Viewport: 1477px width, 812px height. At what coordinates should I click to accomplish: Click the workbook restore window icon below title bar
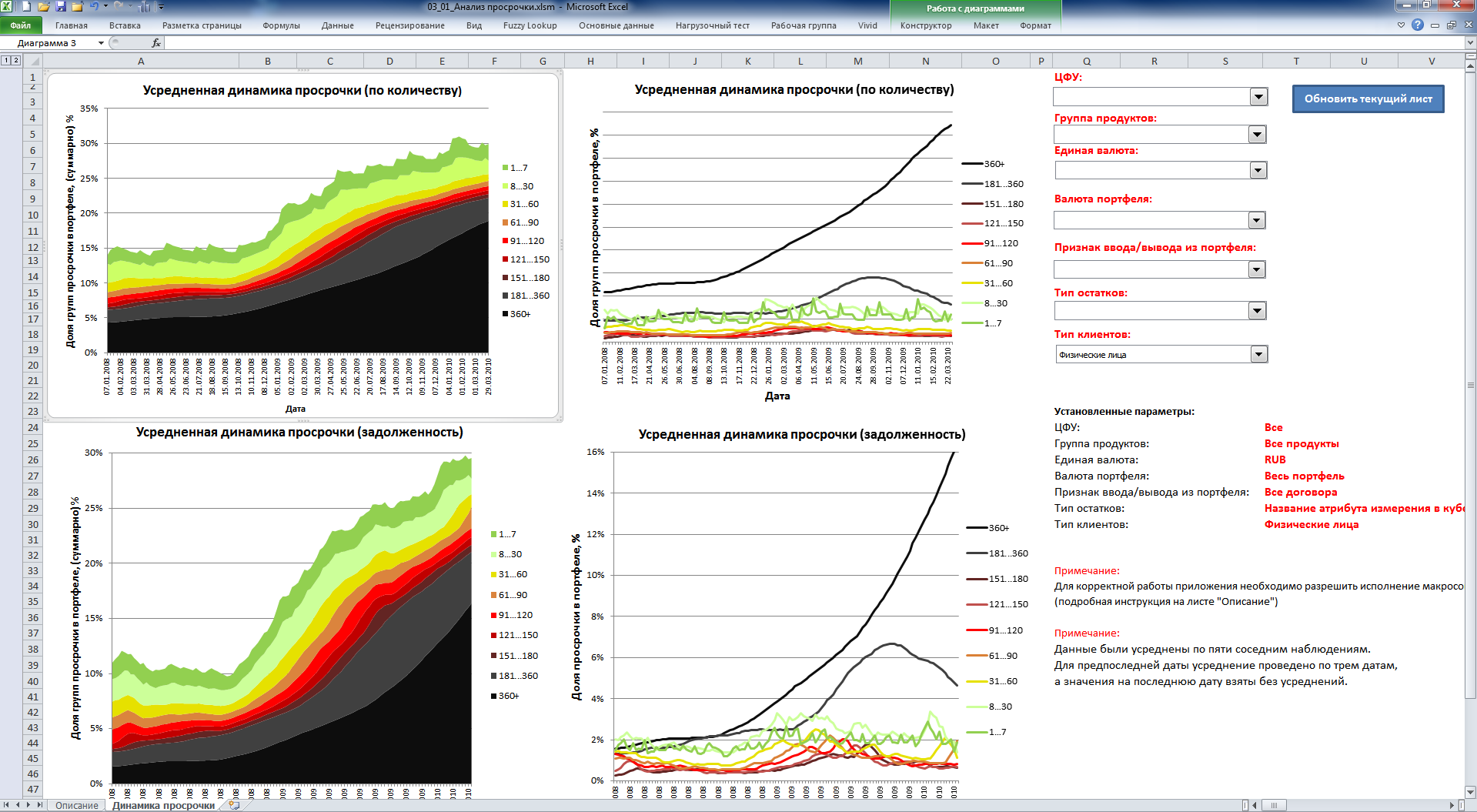1451,25
